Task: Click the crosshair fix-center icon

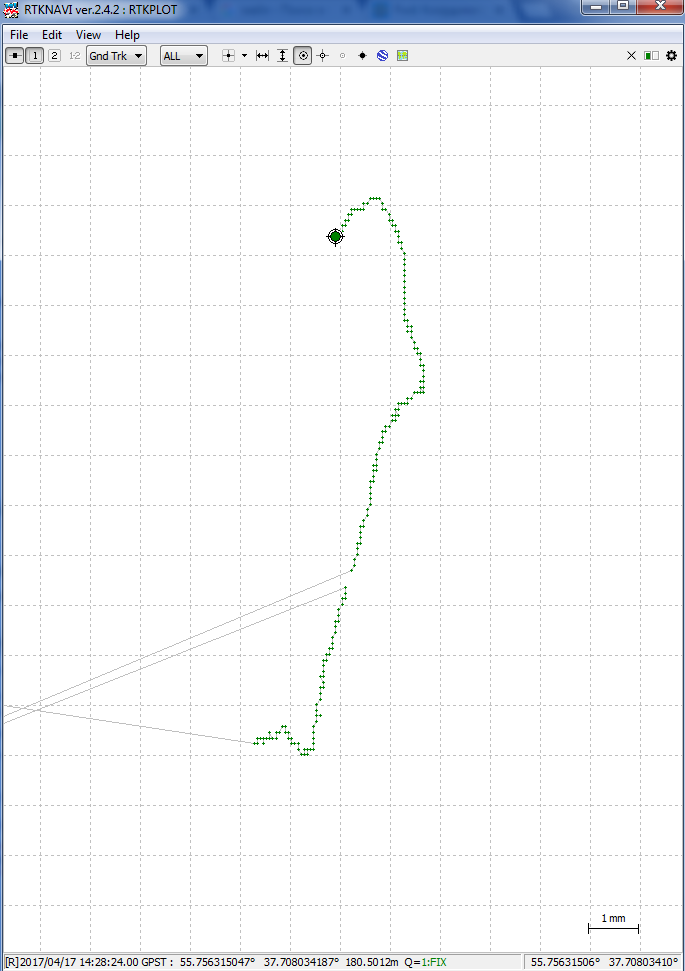Action: coord(322,56)
